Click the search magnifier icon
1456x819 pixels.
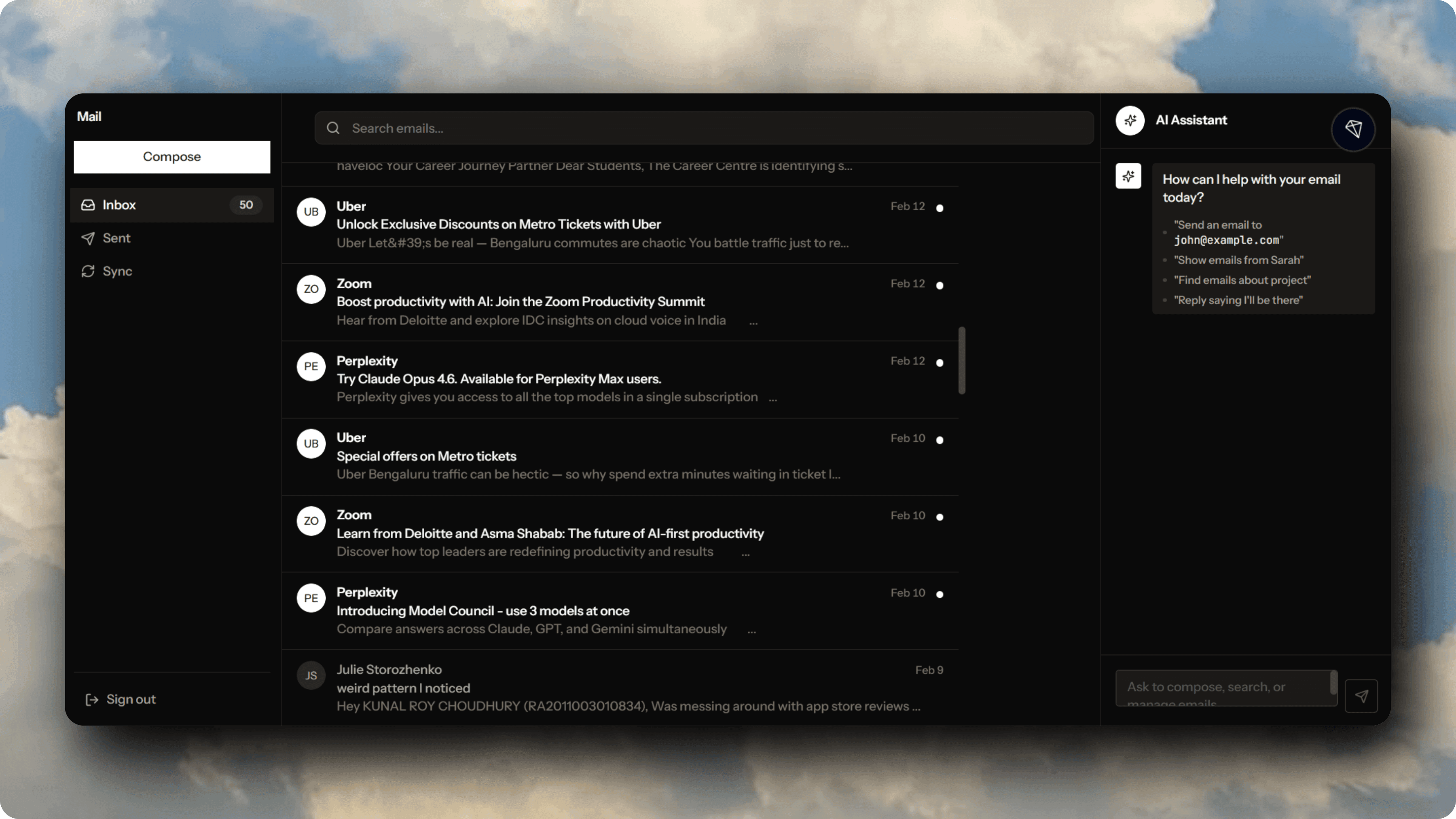coord(333,128)
